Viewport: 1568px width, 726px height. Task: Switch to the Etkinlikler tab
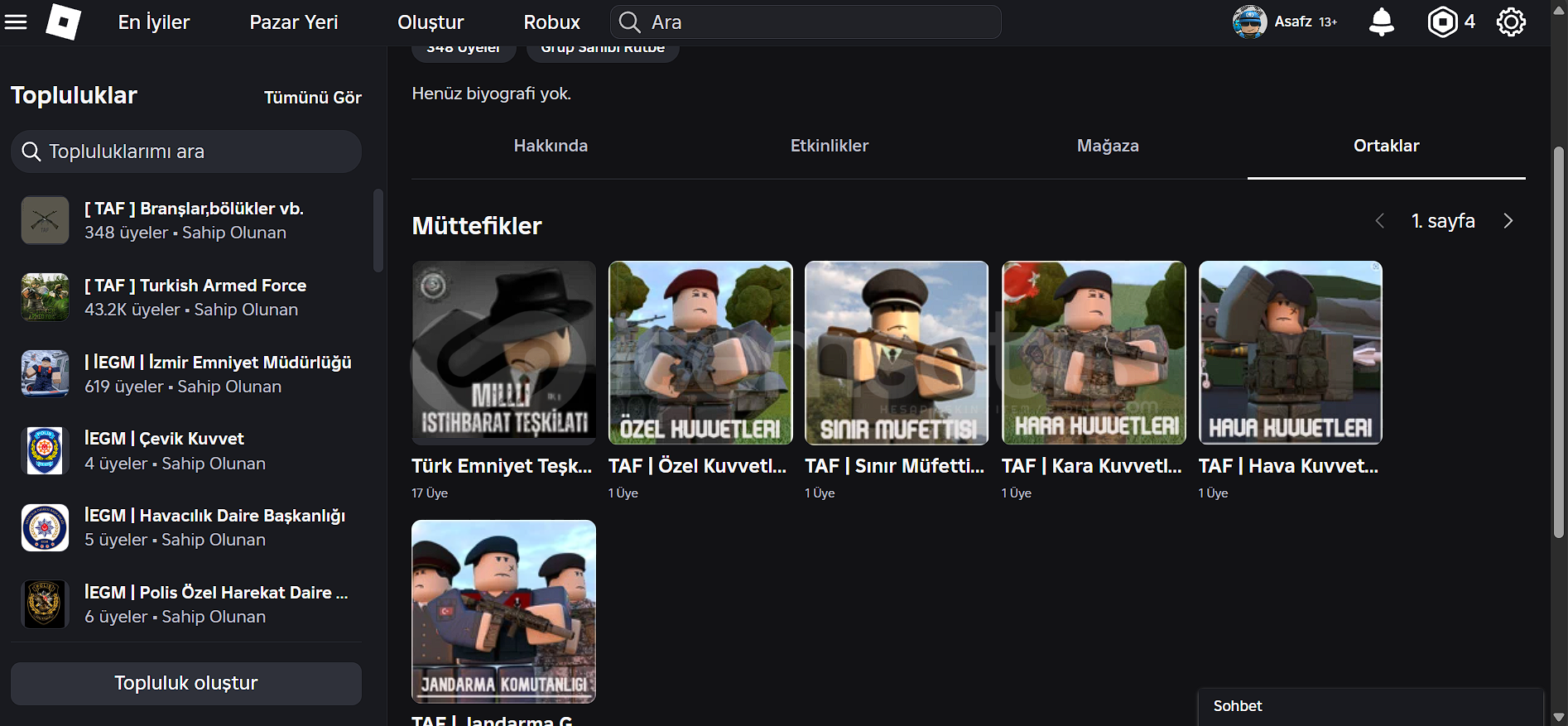click(830, 146)
